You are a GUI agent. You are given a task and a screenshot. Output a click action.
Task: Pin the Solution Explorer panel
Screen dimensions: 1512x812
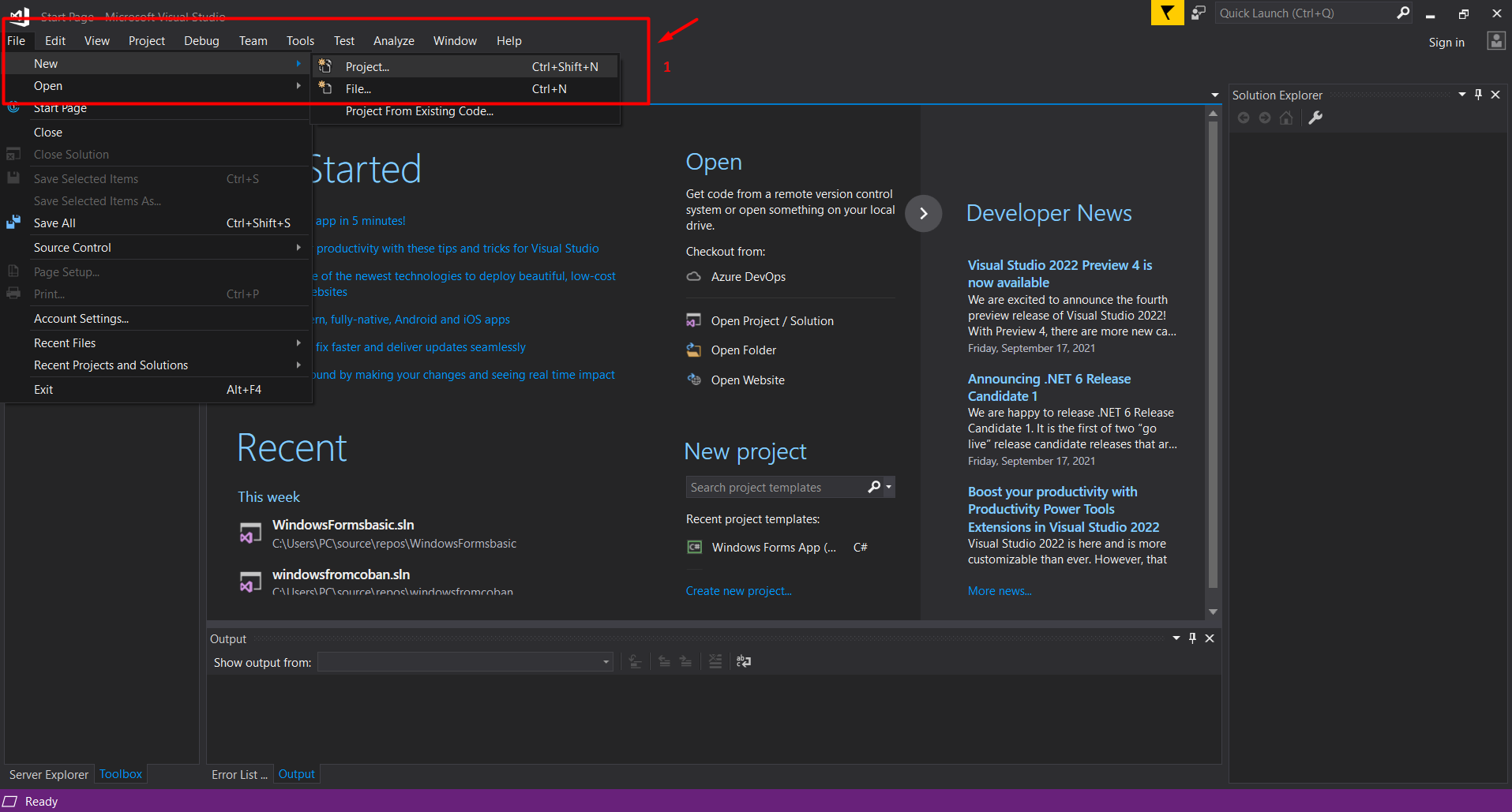pos(1478,95)
